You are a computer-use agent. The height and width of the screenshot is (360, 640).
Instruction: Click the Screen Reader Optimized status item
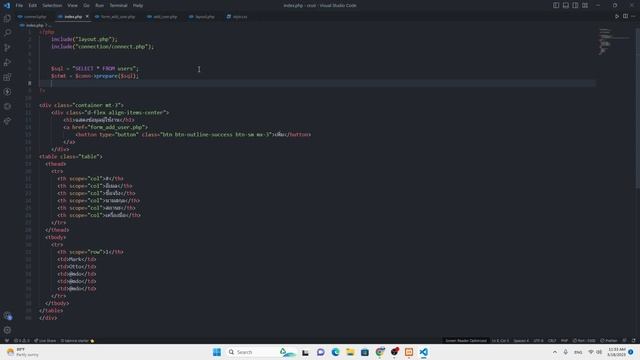(466, 340)
